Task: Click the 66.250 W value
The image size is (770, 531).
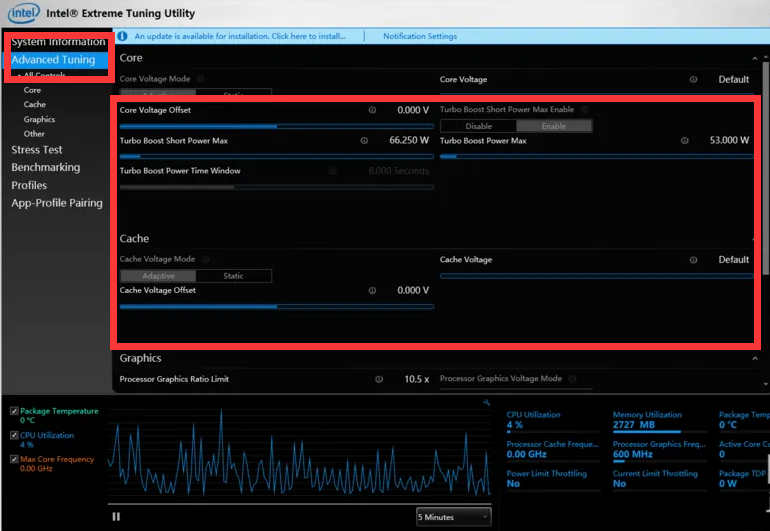Action: pyautogui.click(x=409, y=140)
